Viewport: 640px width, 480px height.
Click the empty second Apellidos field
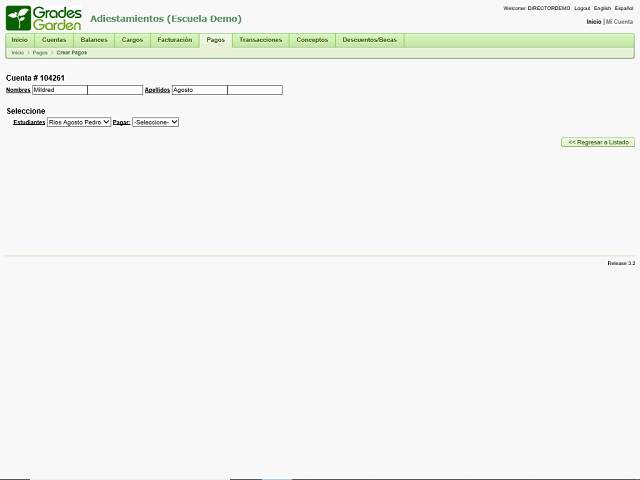(x=255, y=90)
